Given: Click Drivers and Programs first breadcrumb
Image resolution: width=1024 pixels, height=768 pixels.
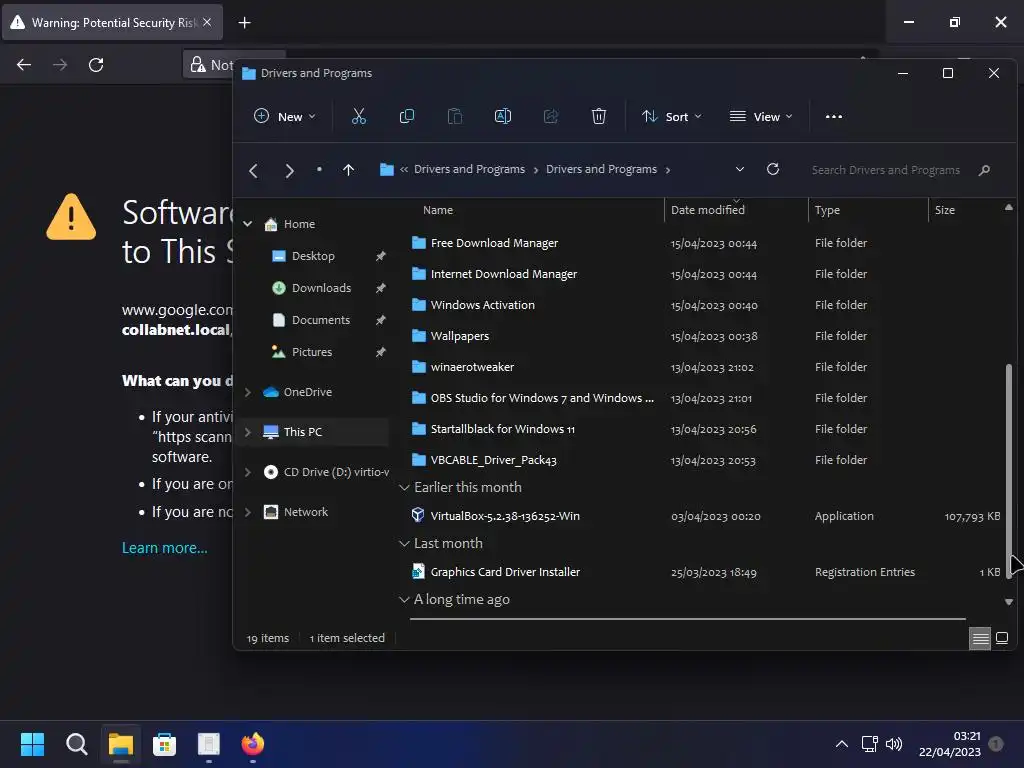Looking at the screenshot, I should click(469, 169).
